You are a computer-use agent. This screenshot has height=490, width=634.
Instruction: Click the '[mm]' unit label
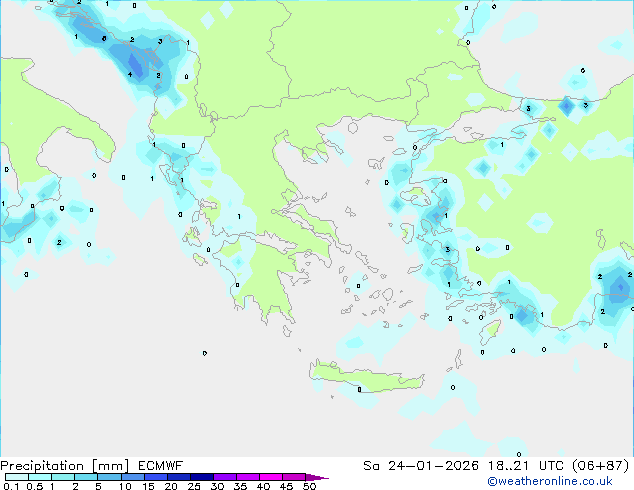pyautogui.click(x=110, y=466)
